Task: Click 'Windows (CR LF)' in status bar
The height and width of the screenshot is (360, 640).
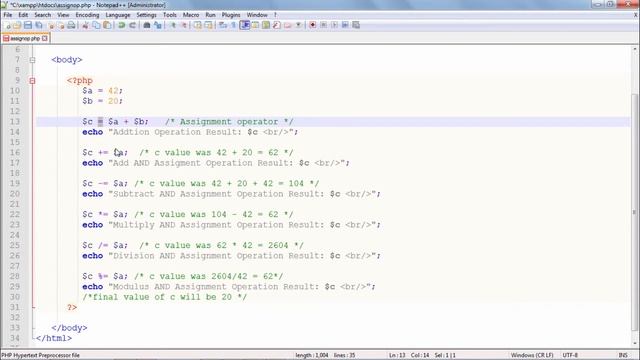Action: 532,355
